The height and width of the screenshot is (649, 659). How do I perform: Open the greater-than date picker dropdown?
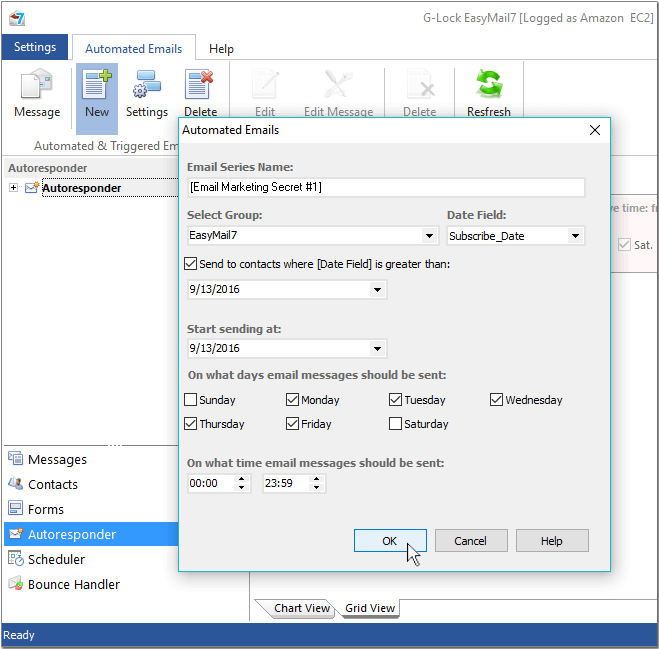coord(377,290)
